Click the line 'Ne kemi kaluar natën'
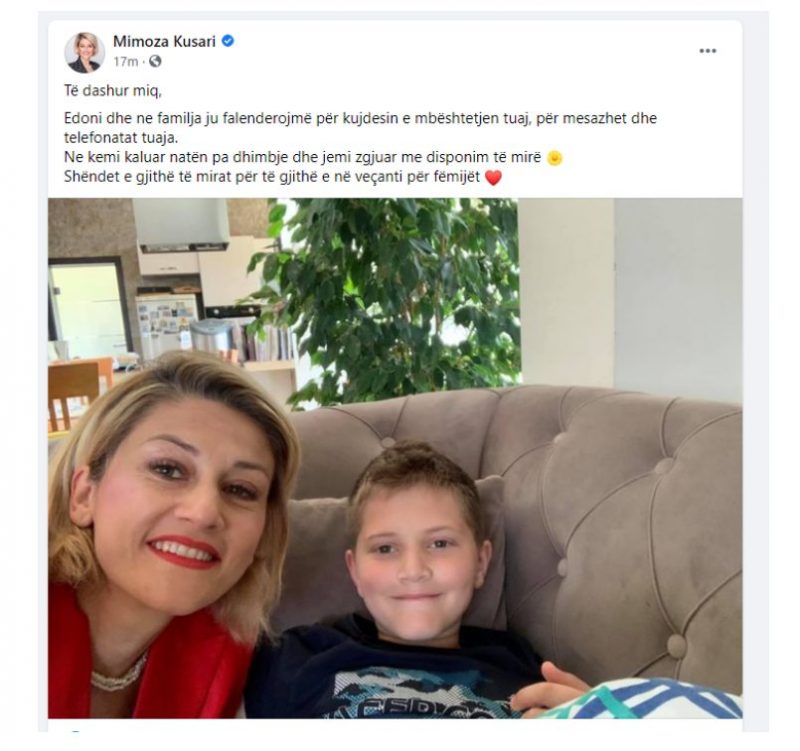The image size is (800, 751). coord(302,157)
